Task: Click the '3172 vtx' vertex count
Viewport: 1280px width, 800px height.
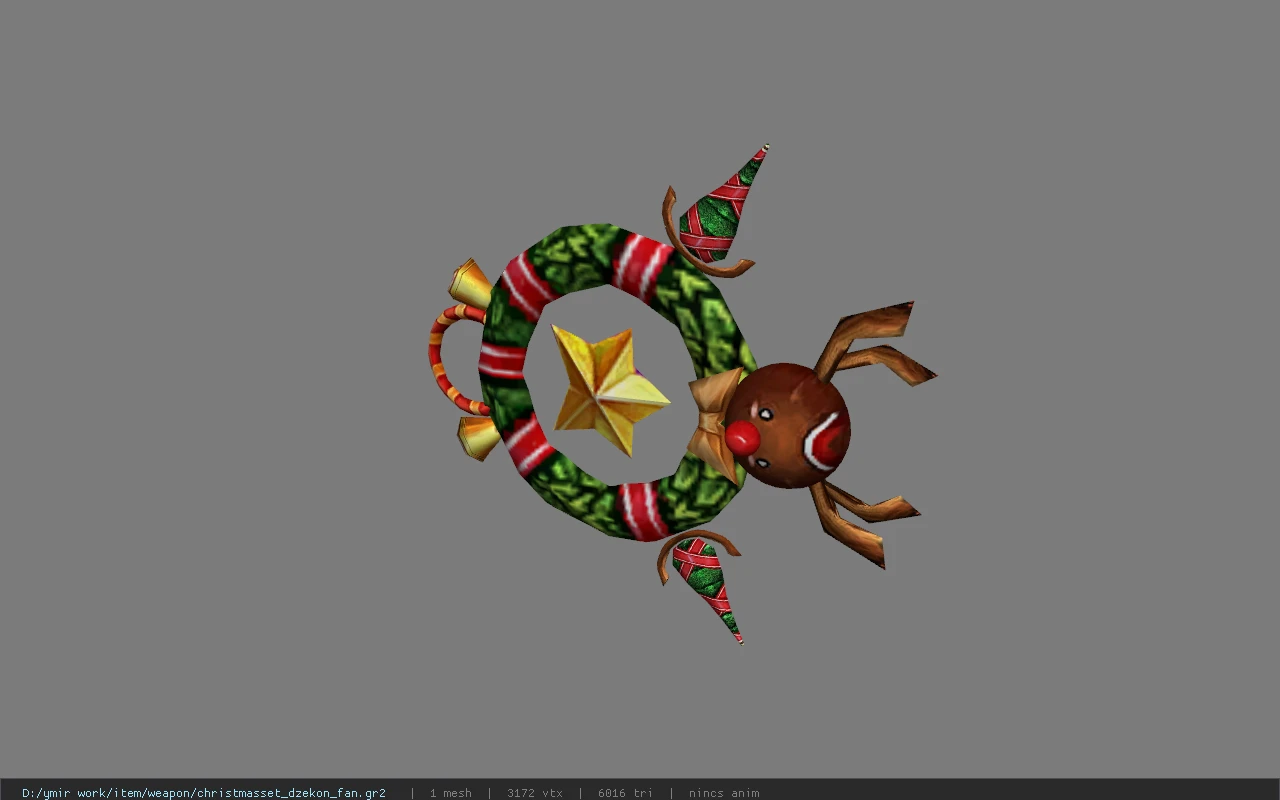Action: pyautogui.click(x=534, y=793)
